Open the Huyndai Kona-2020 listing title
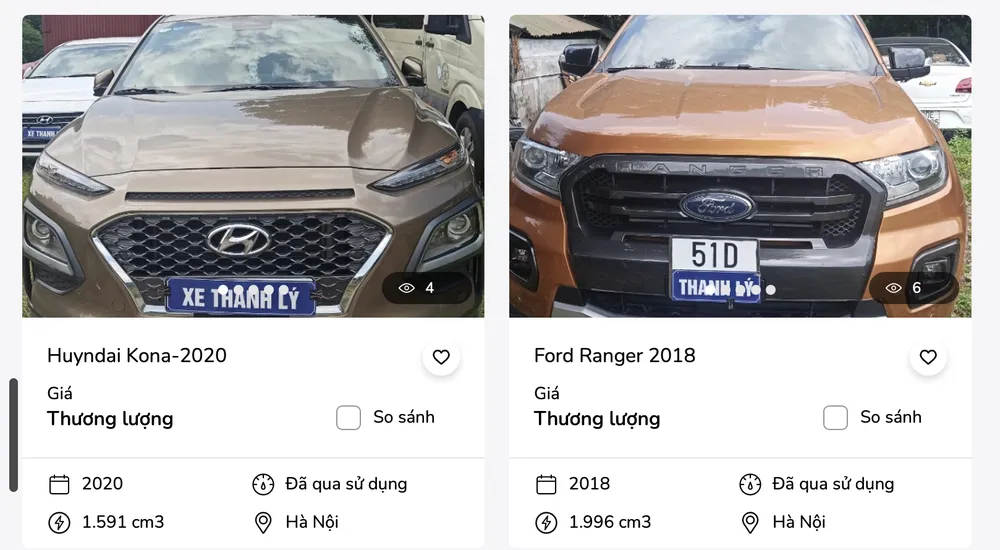This screenshot has height=550, width=1000. tap(136, 355)
